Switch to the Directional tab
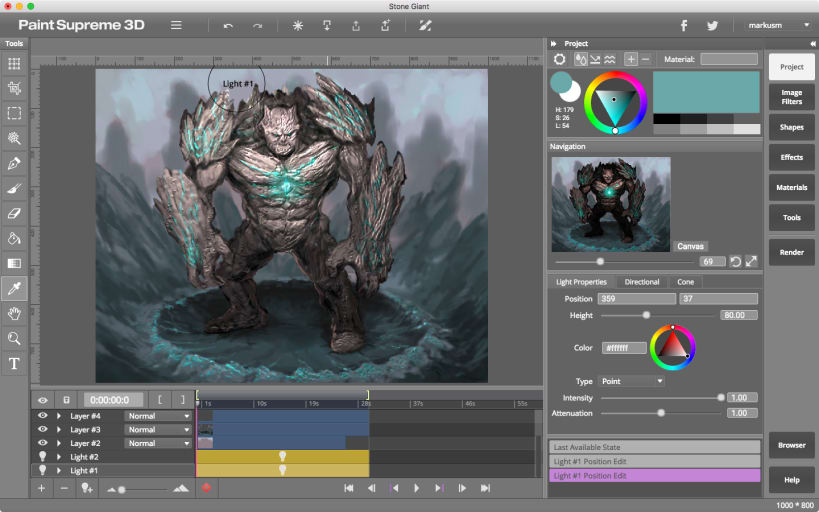Viewport: 819px width, 512px height. 641,282
